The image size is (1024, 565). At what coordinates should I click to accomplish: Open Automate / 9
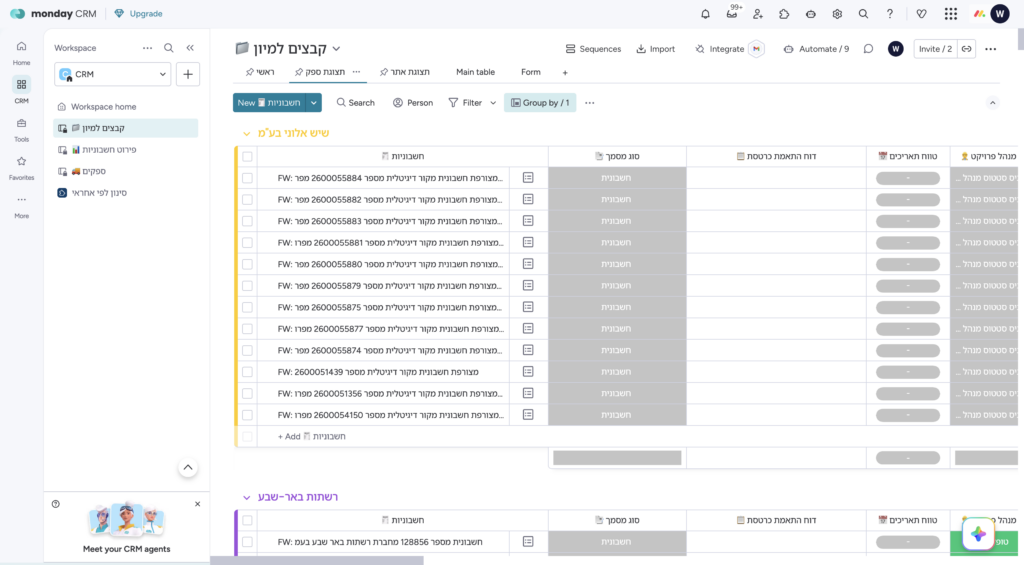[816, 49]
